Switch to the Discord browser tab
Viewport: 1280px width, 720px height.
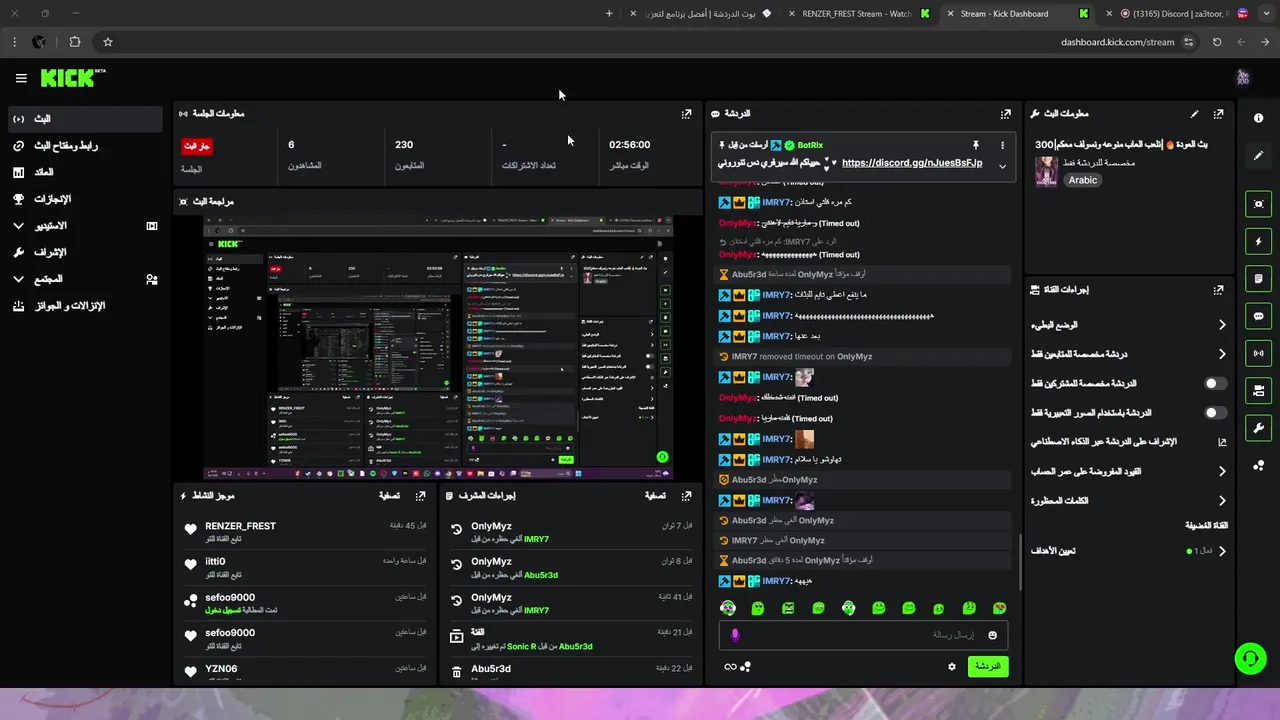pos(1176,14)
